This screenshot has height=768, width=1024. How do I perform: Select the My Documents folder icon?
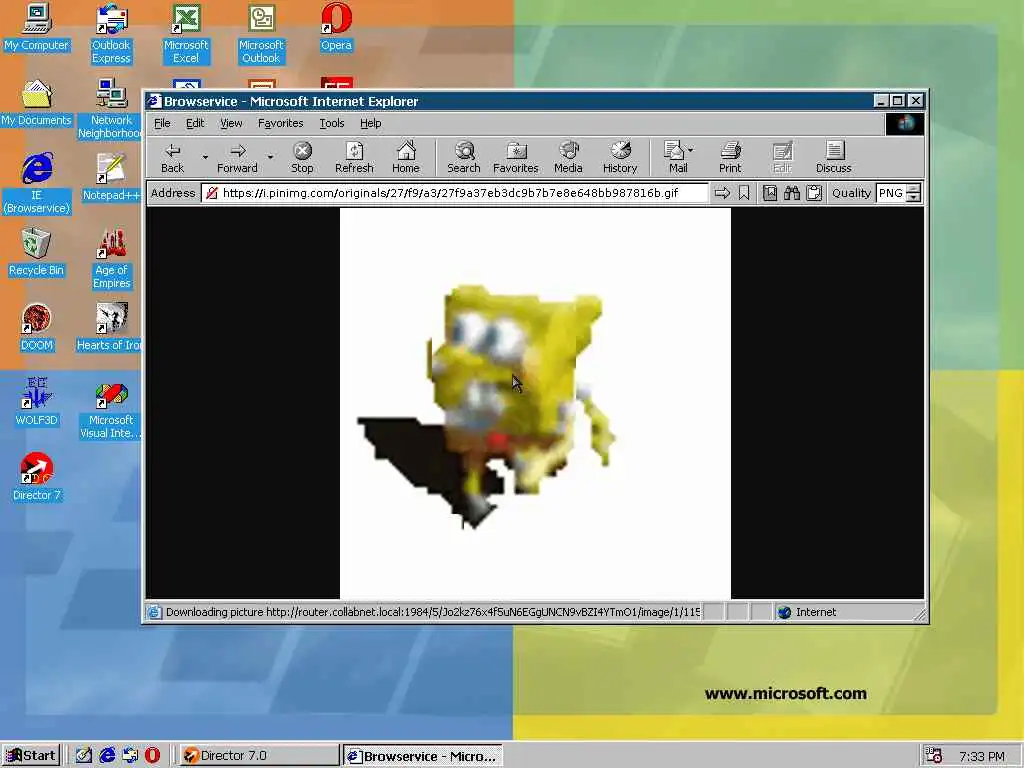[x=36, y=103]
